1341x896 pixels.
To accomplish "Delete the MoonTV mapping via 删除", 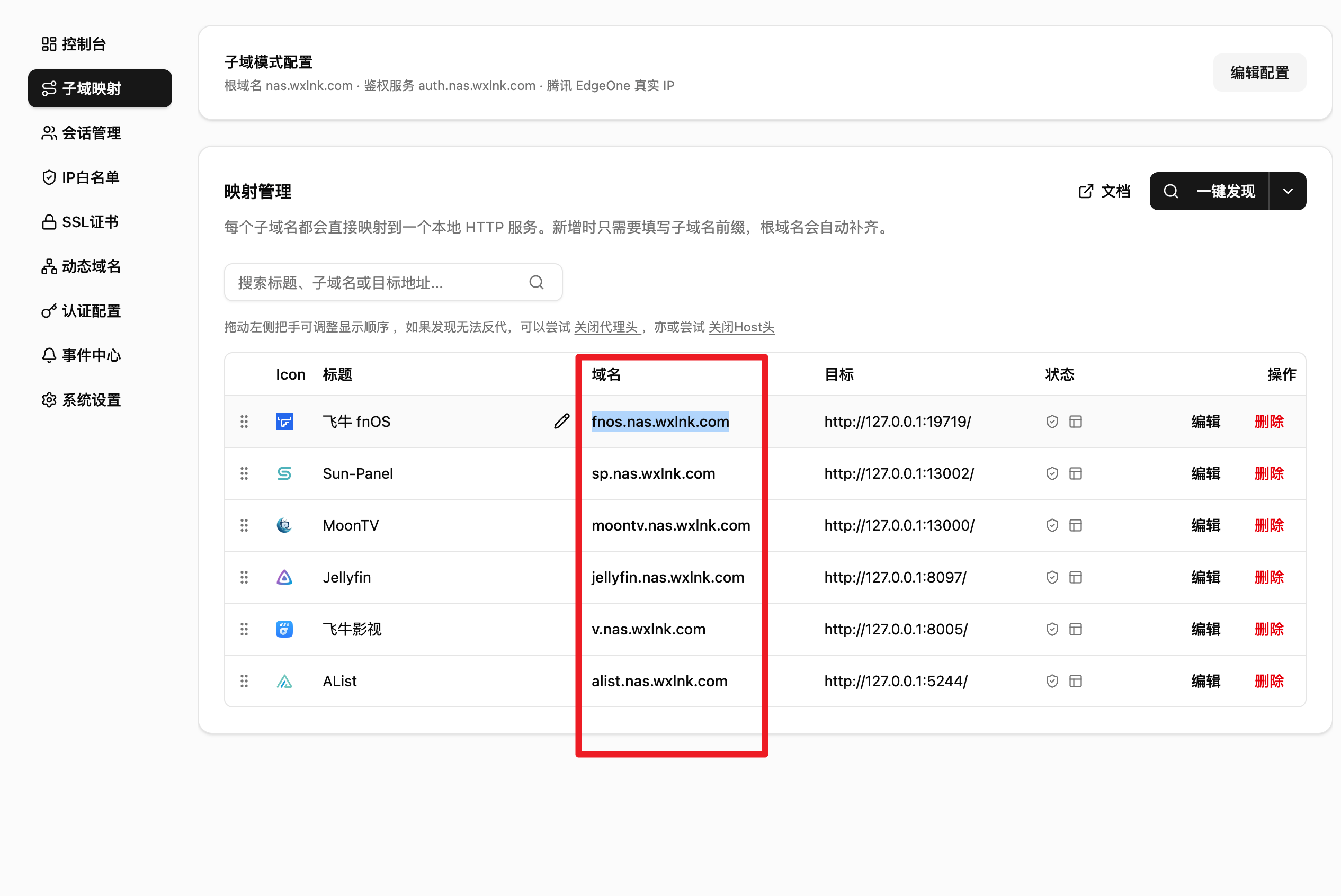I will [1268, 525].
